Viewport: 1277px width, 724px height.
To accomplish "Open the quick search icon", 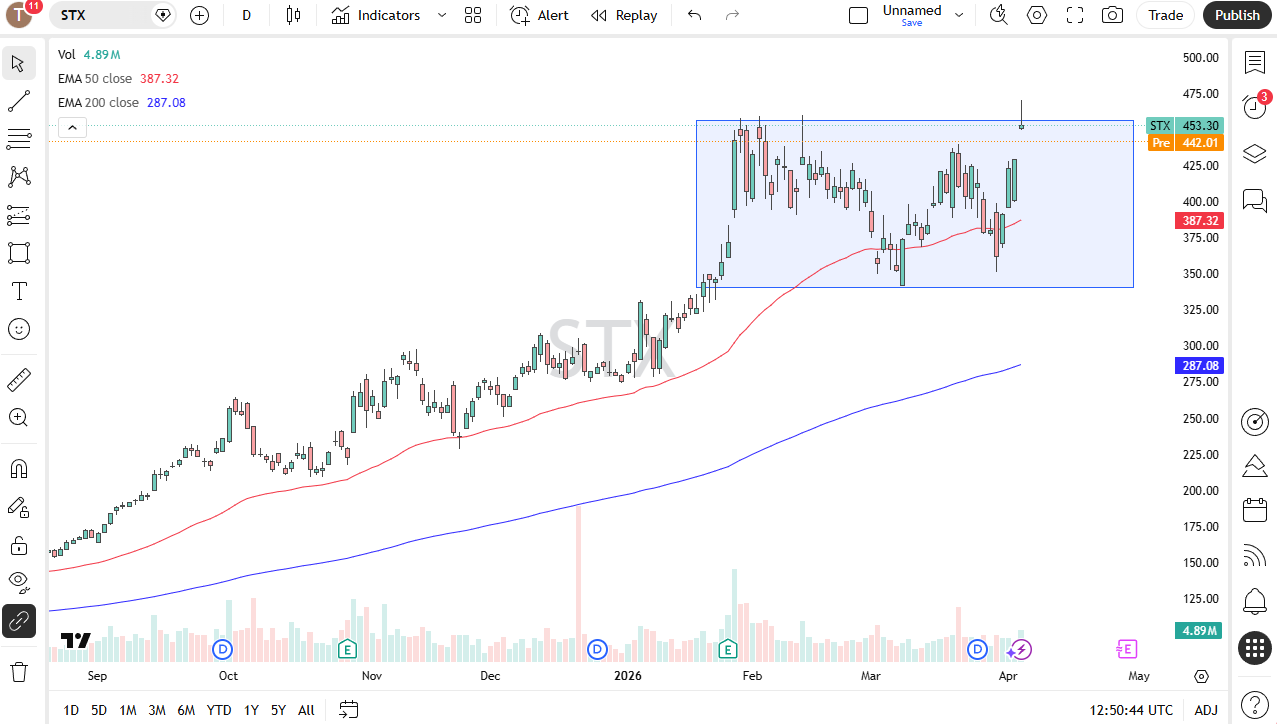I will [x=998, y=15].
